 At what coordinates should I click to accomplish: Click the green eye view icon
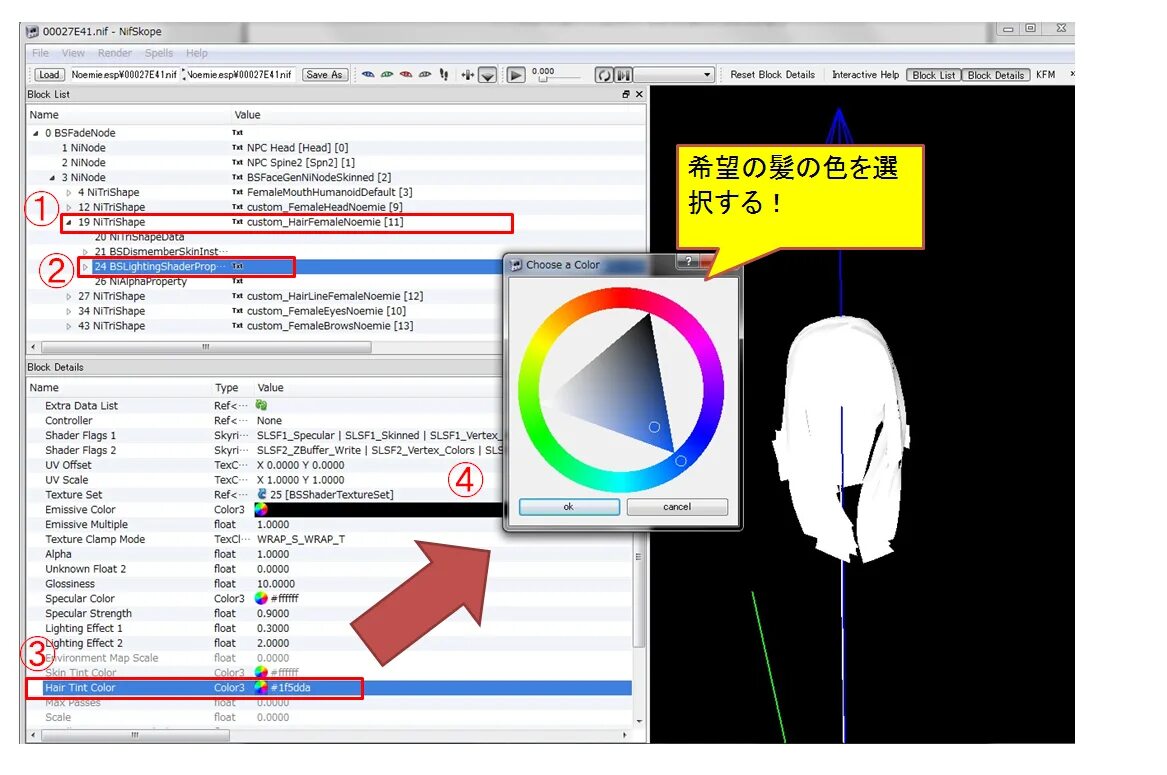[387, 74]
